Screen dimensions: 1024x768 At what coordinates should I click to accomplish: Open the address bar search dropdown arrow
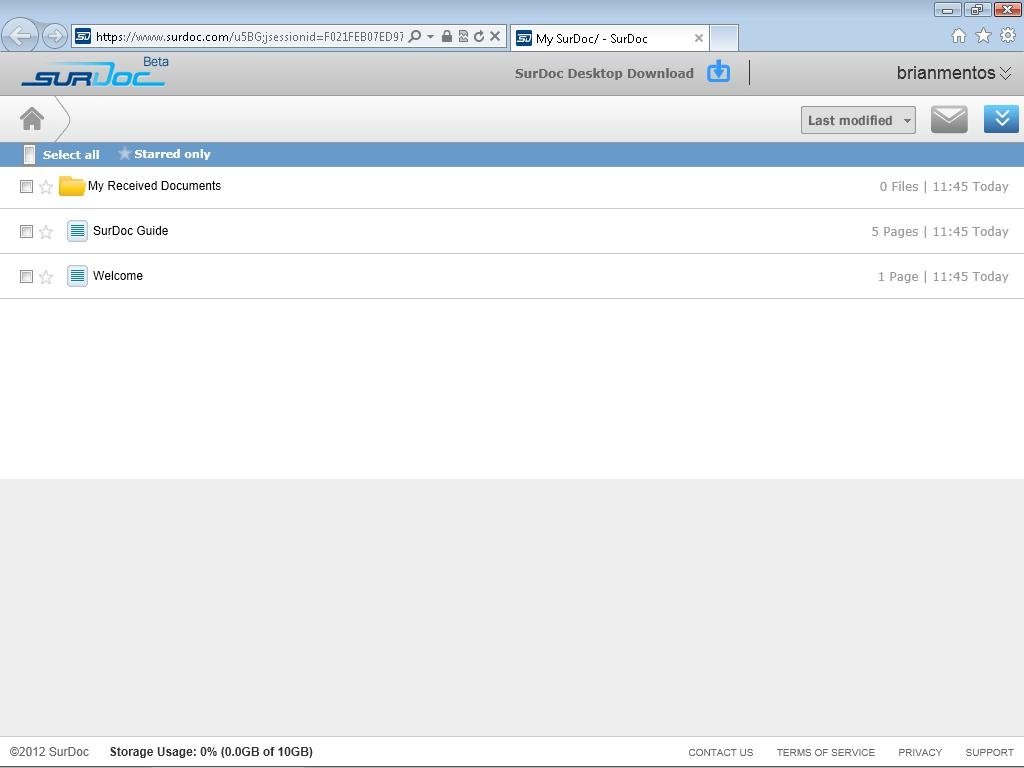(x=430, y=37)
